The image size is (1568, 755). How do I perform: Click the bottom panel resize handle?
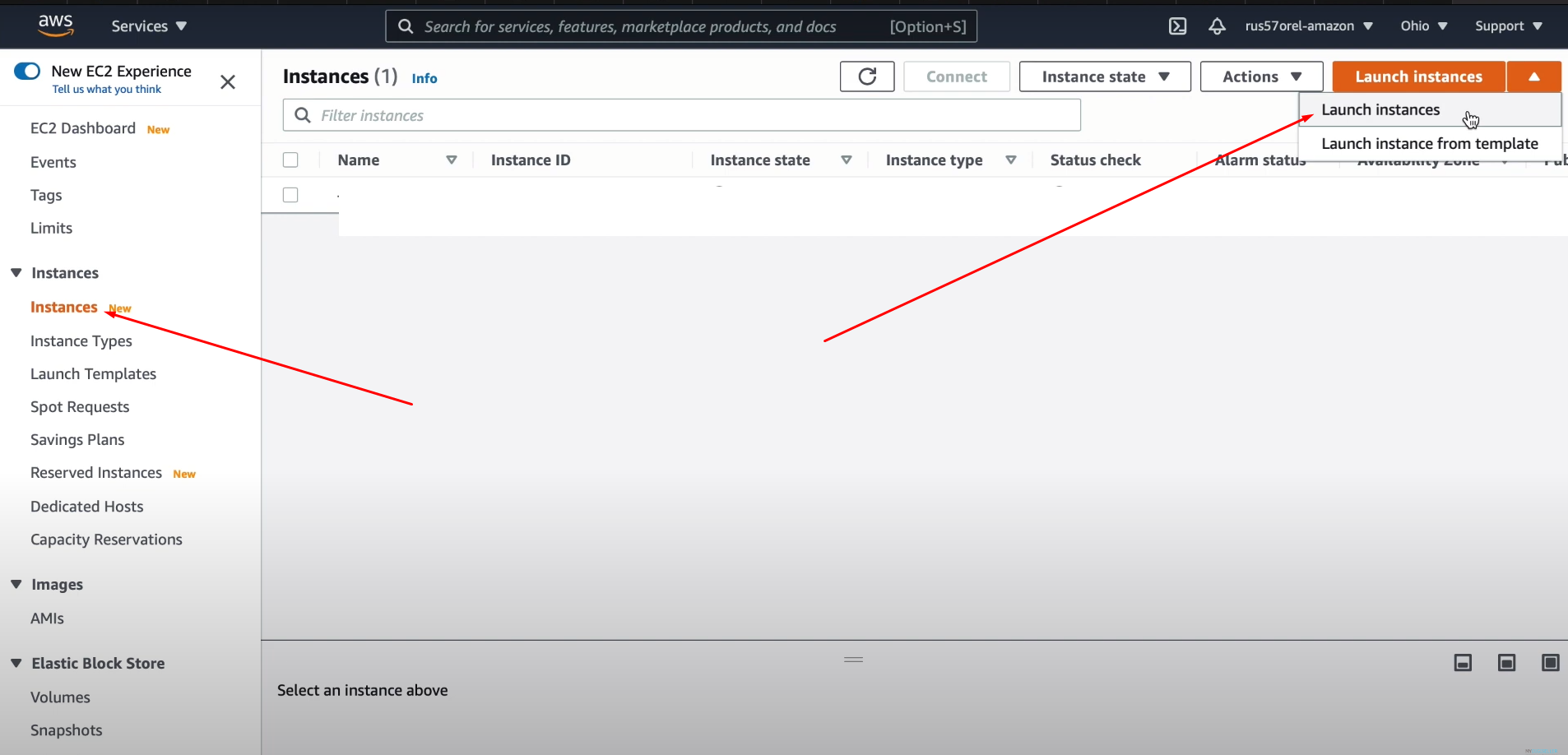pos(854,660)
